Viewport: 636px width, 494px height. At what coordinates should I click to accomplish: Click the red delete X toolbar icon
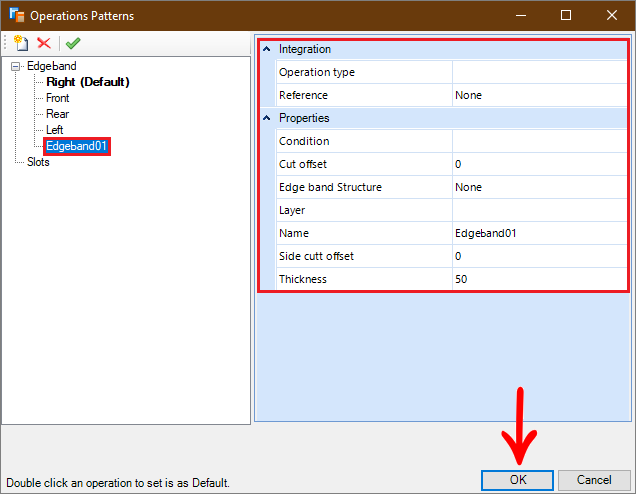(44, 43)
